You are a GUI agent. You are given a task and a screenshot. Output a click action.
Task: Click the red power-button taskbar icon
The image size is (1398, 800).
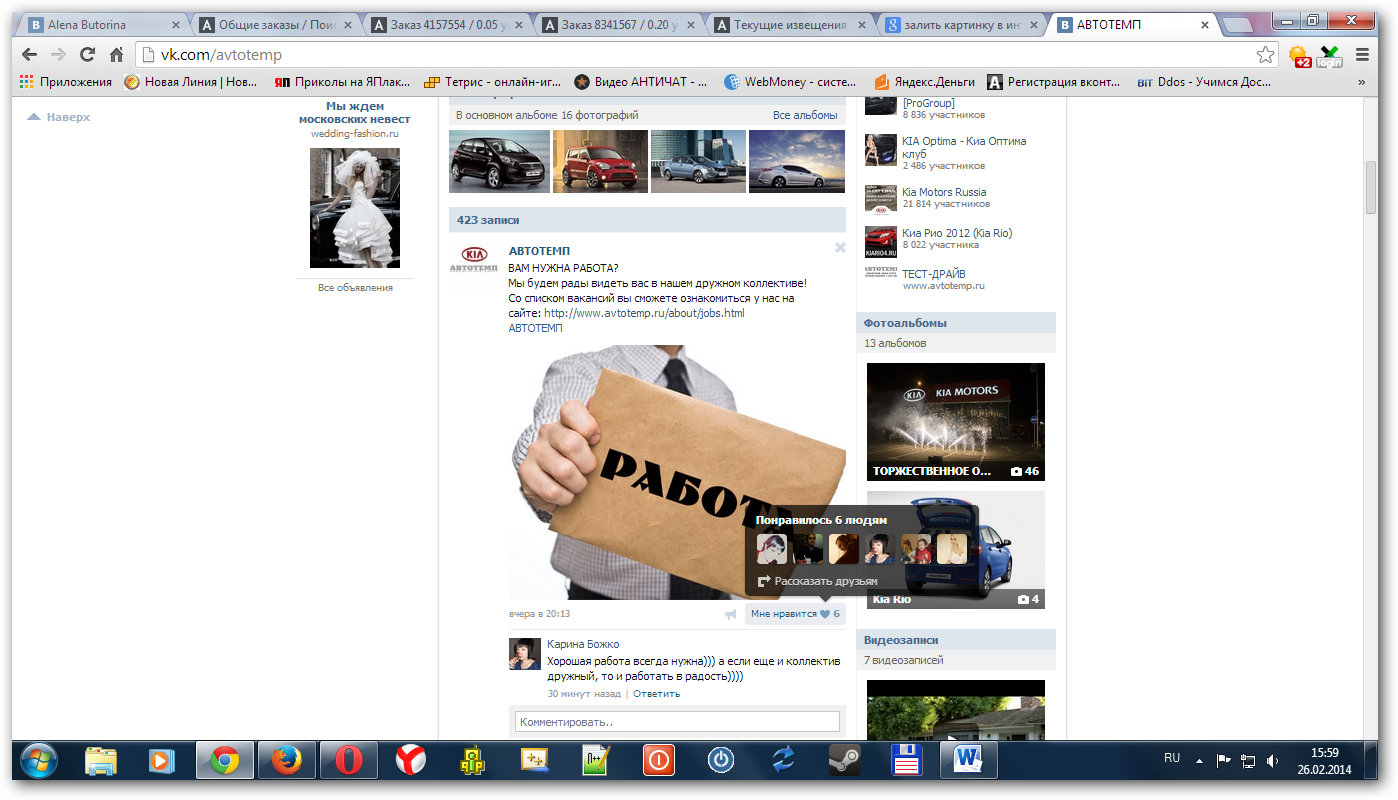[x=658, y=761]
